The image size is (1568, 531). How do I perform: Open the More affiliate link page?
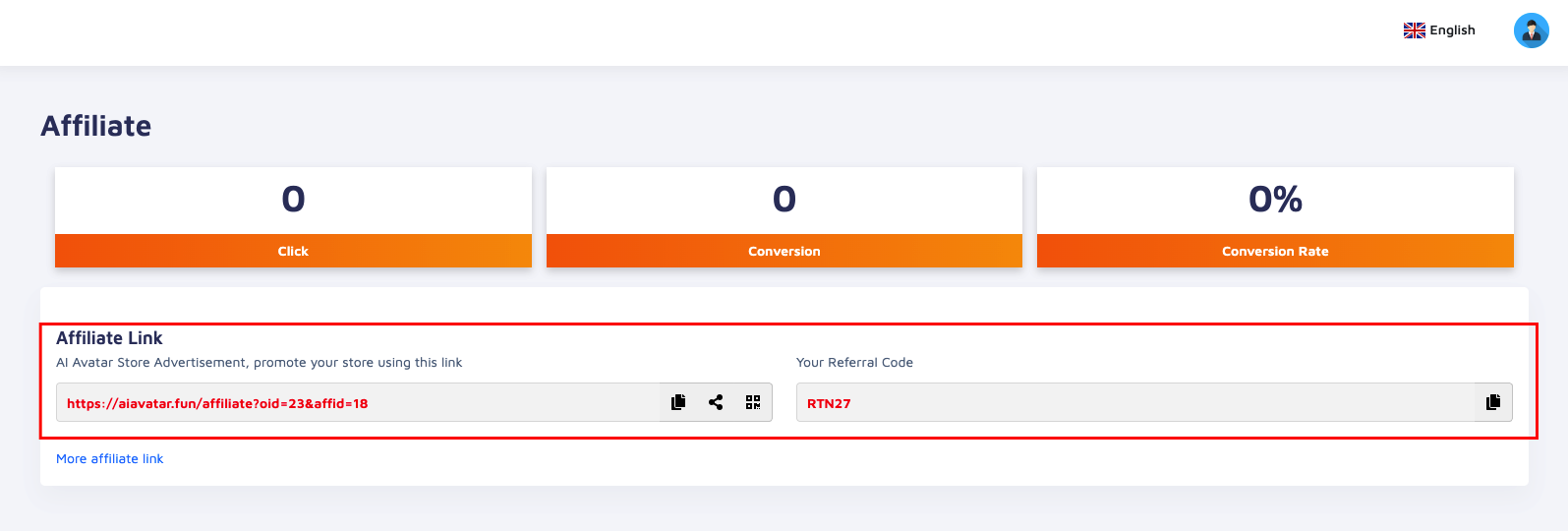[110, 458]
